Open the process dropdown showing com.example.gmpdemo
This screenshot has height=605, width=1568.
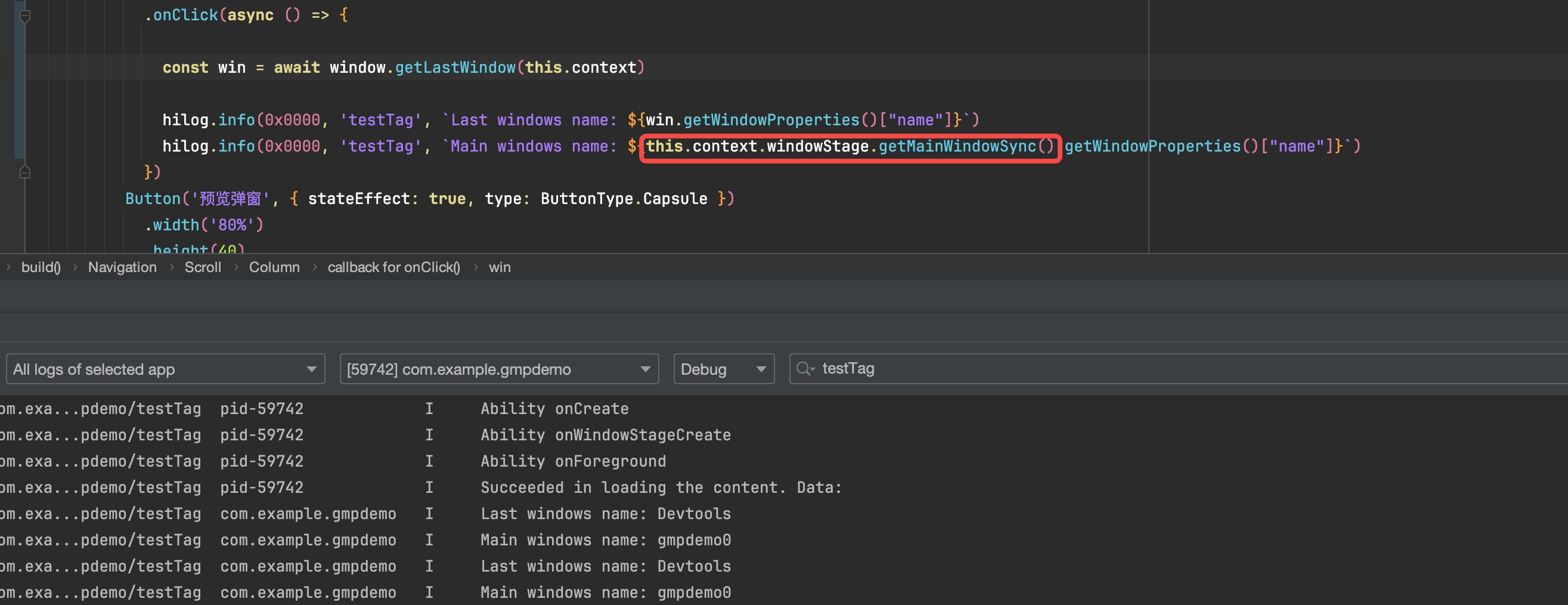click(x=499, y=369)
